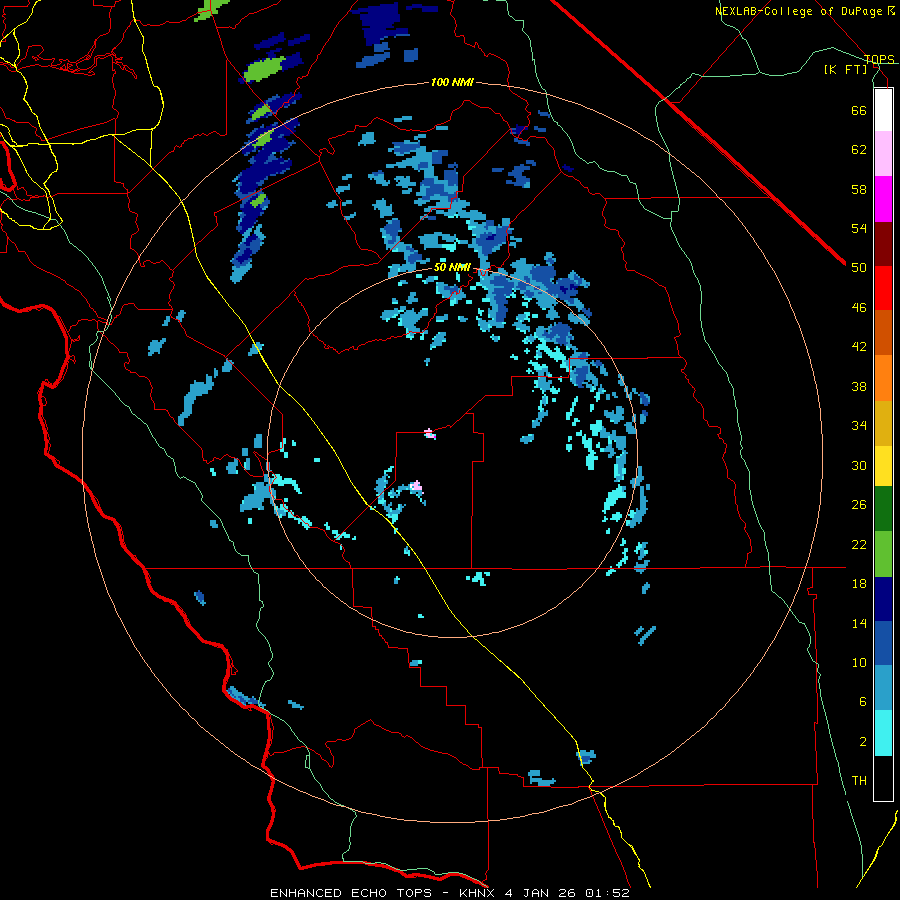Click the NEXLAB-College of DuPage credit
Screen dimensions: 900x900
tap(805, 11)
